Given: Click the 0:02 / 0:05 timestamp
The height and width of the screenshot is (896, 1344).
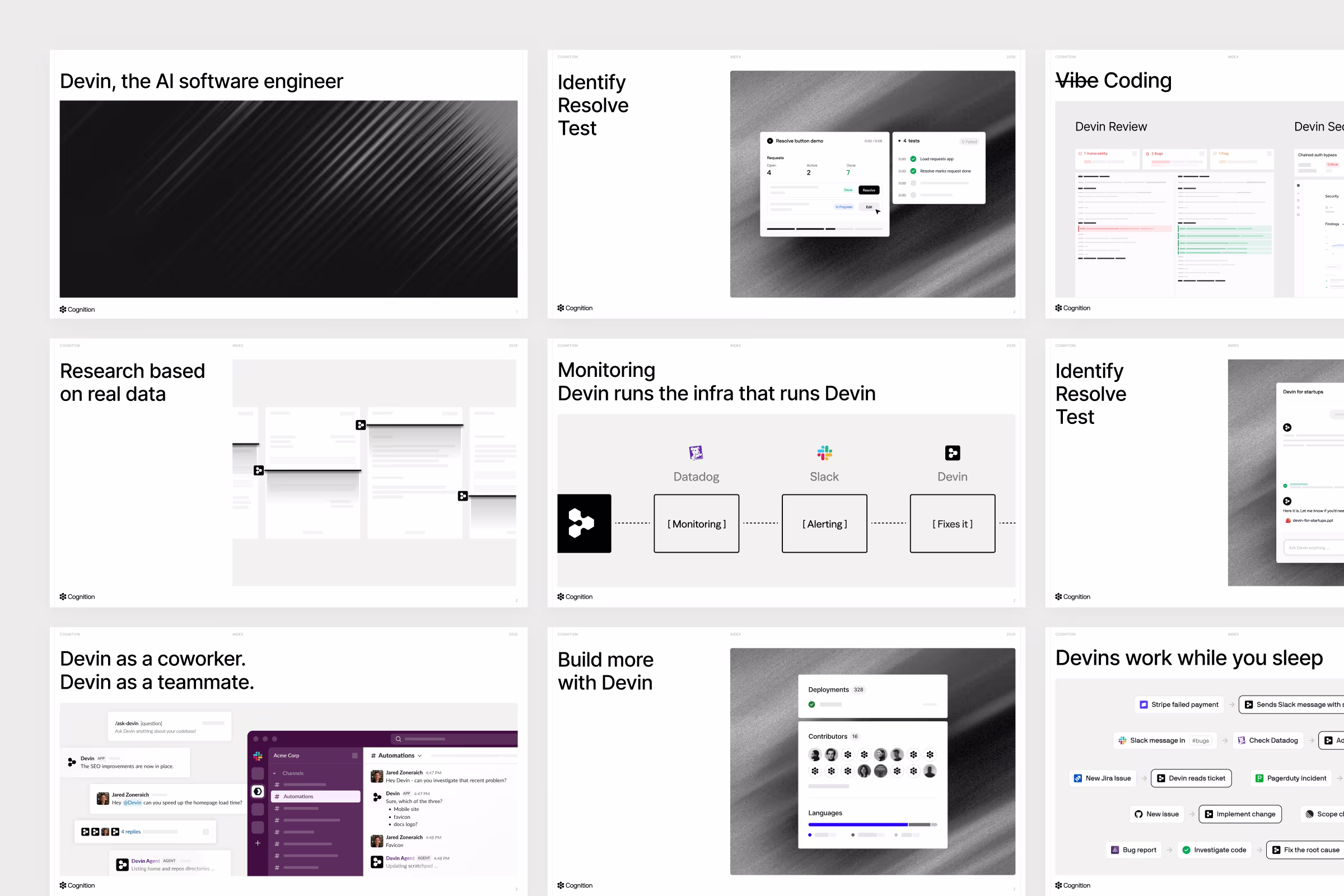Looking at the screenshot, I should point(872,141).
